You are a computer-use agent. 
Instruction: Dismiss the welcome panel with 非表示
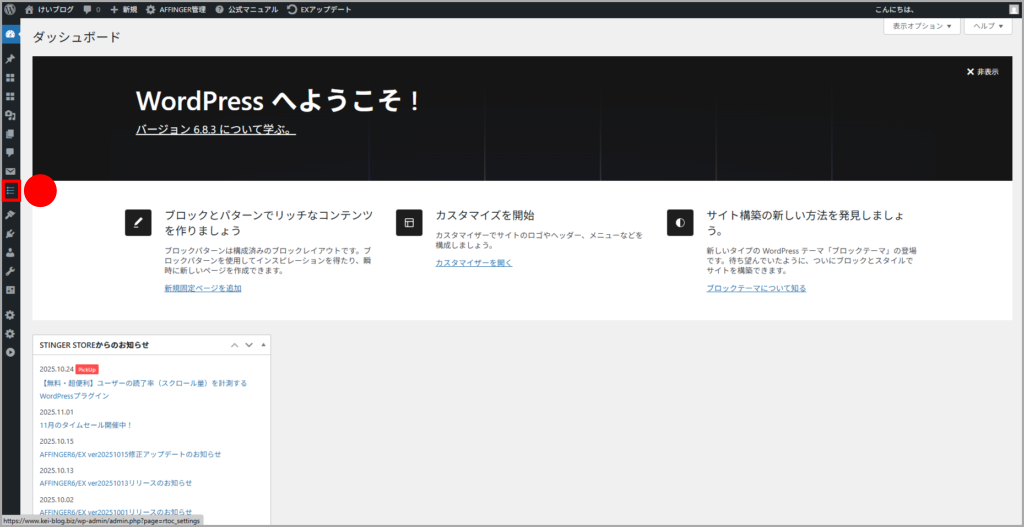(x=982, y=72)
